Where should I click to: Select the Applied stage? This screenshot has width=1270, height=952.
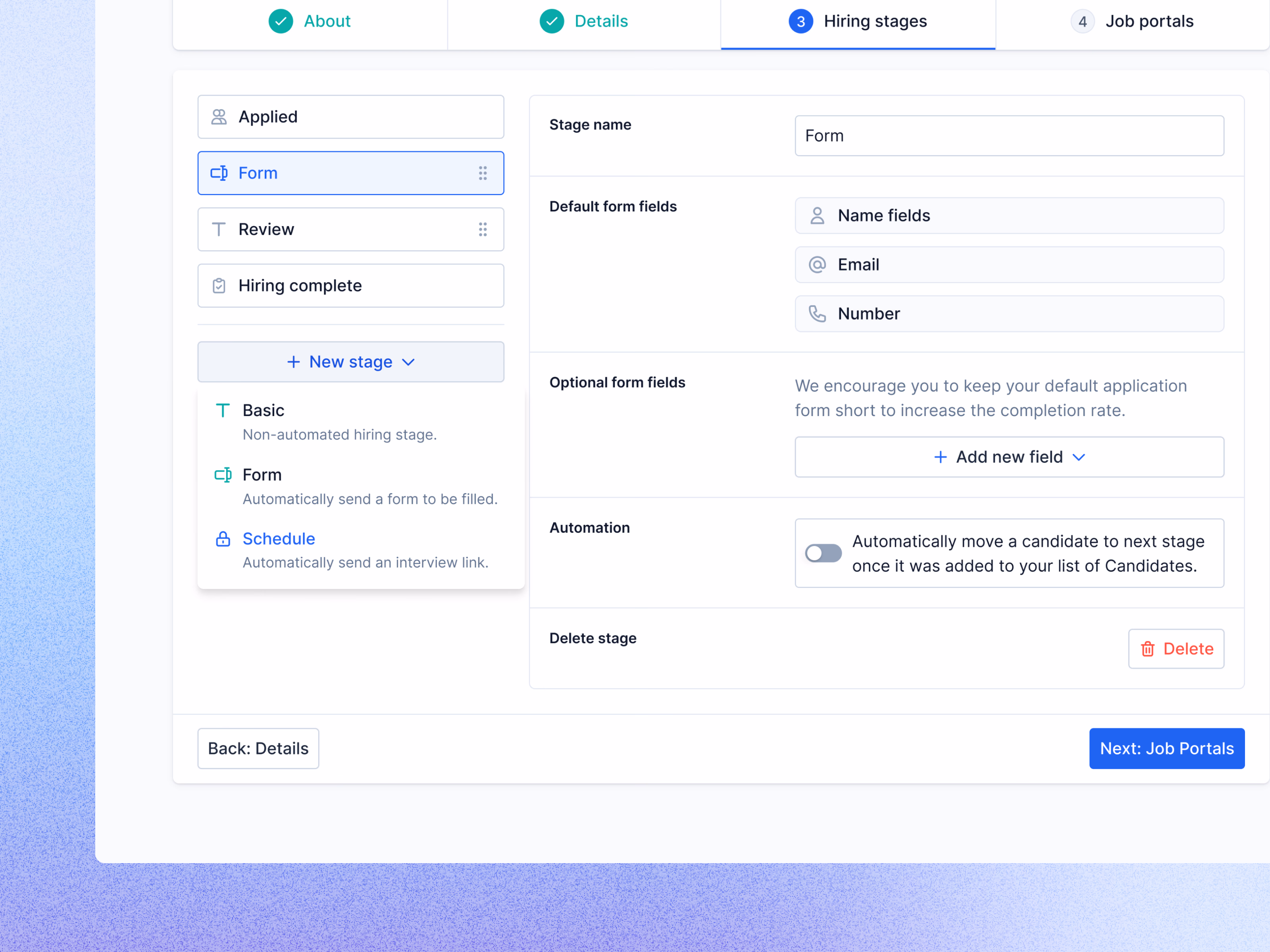[x=351, y=117]
